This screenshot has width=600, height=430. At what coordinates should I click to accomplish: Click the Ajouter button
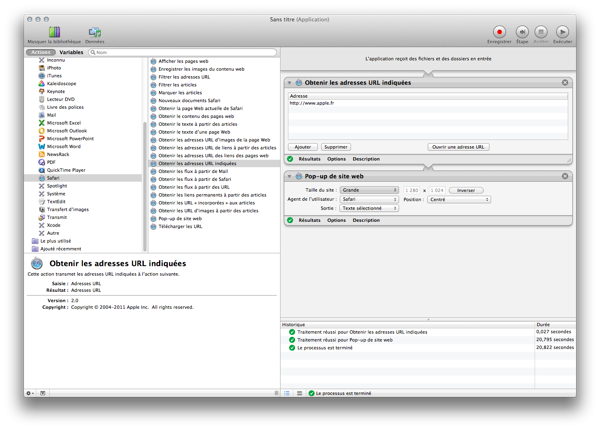304,146
